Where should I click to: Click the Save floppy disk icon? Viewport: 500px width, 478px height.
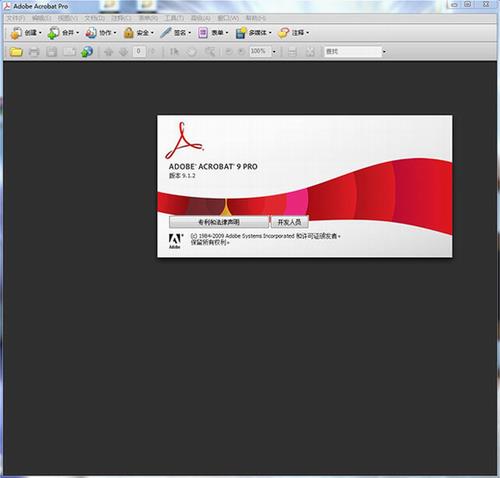51,52
